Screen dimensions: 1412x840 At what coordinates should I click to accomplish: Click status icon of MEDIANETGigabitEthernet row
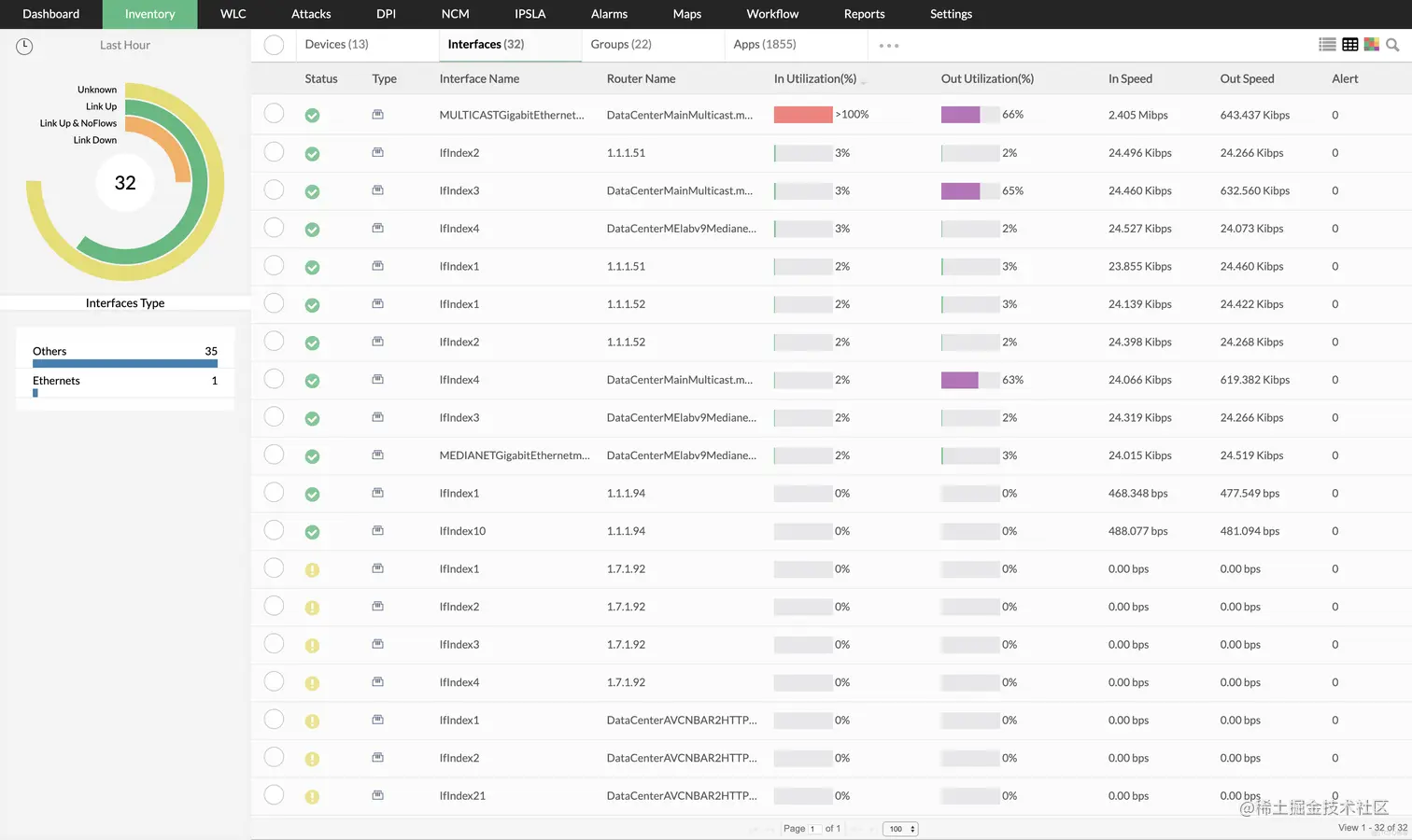coord(312,456)
